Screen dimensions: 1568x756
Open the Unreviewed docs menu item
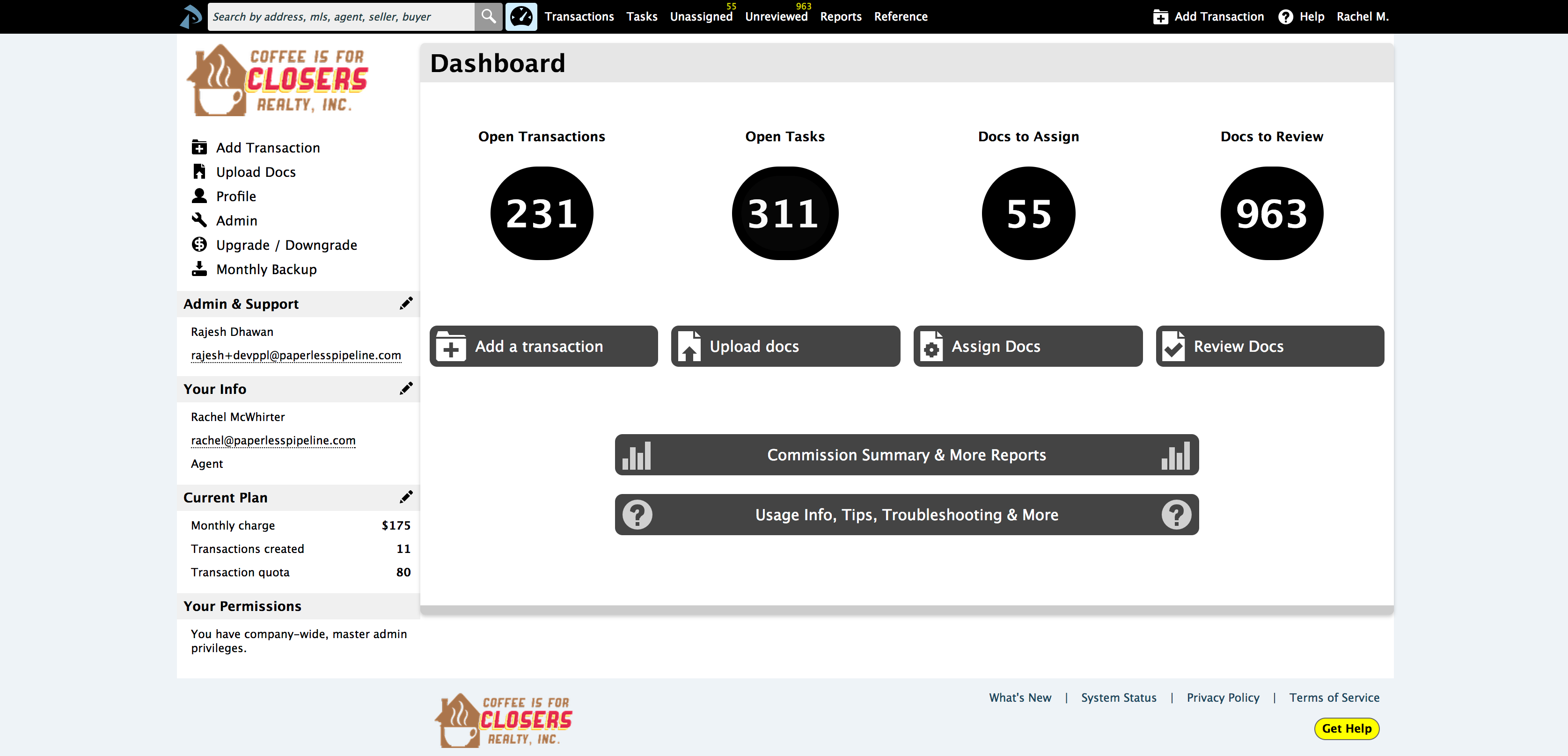pyautogui.click(x=776, y=16)
